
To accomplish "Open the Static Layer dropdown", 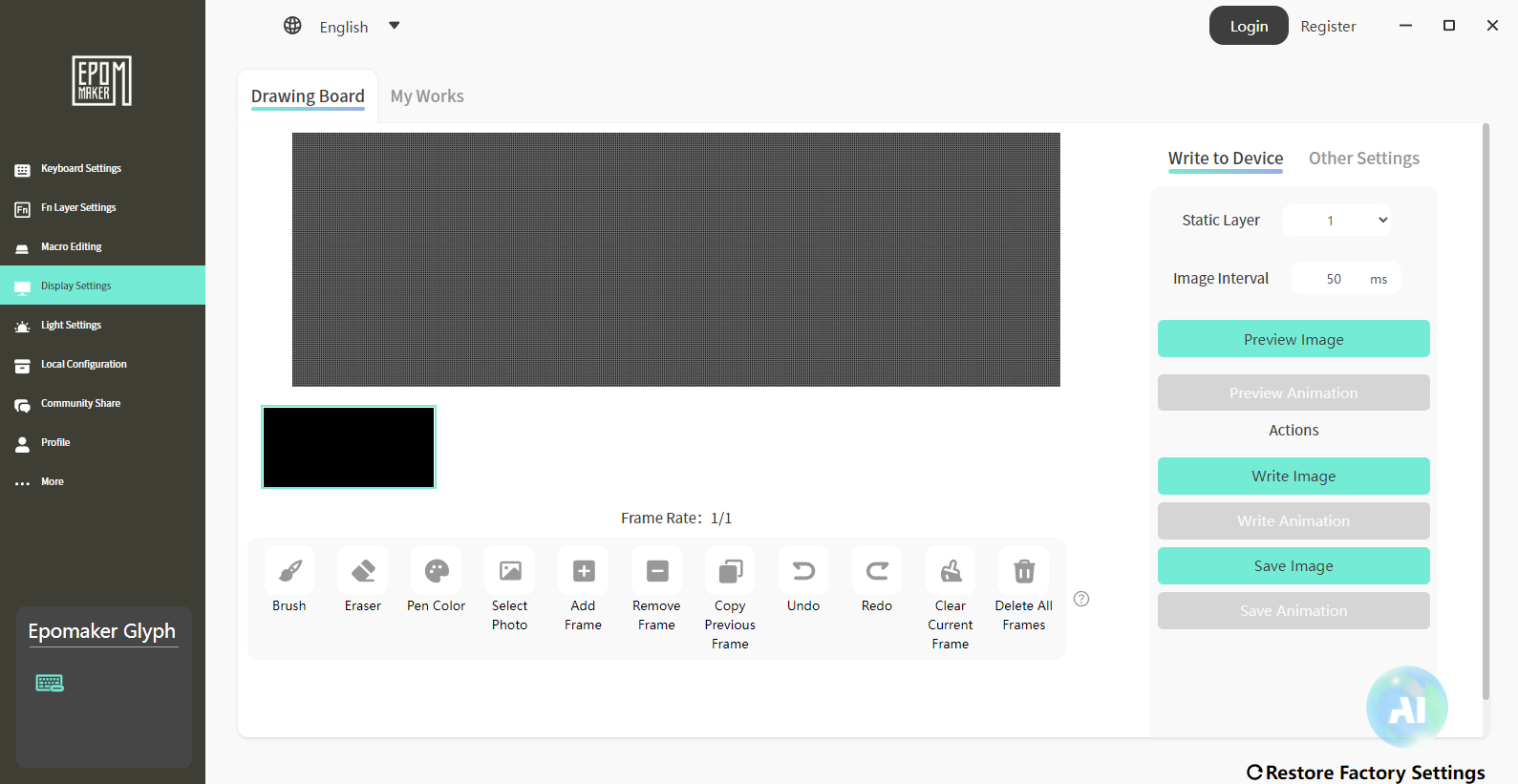I will (x=1336, y=221).
